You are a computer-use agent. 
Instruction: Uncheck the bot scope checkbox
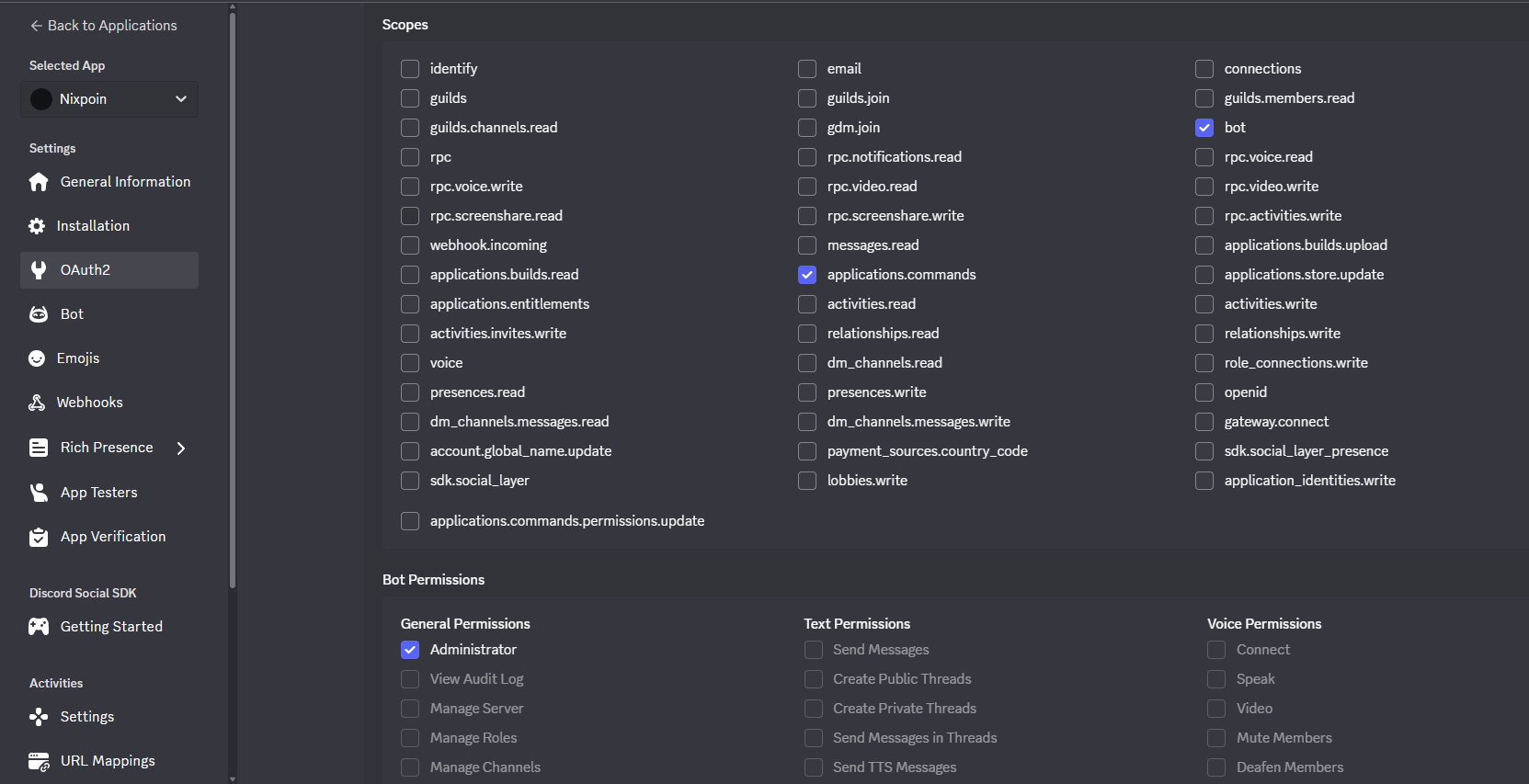click(x=1204, y=128)
